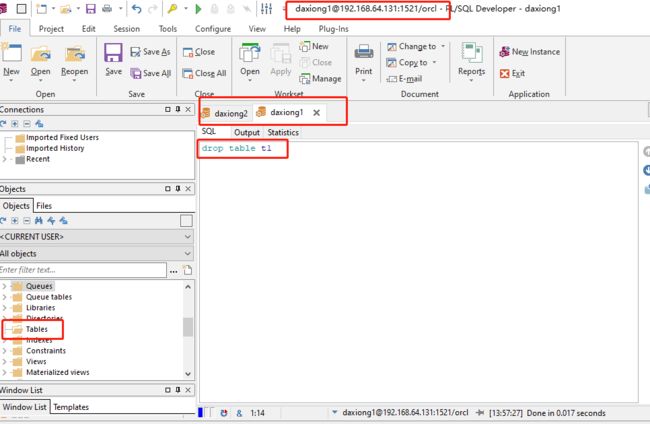Click Refresh icon in Connections toolbar
The image size is (650, 424).
[3, 124]
